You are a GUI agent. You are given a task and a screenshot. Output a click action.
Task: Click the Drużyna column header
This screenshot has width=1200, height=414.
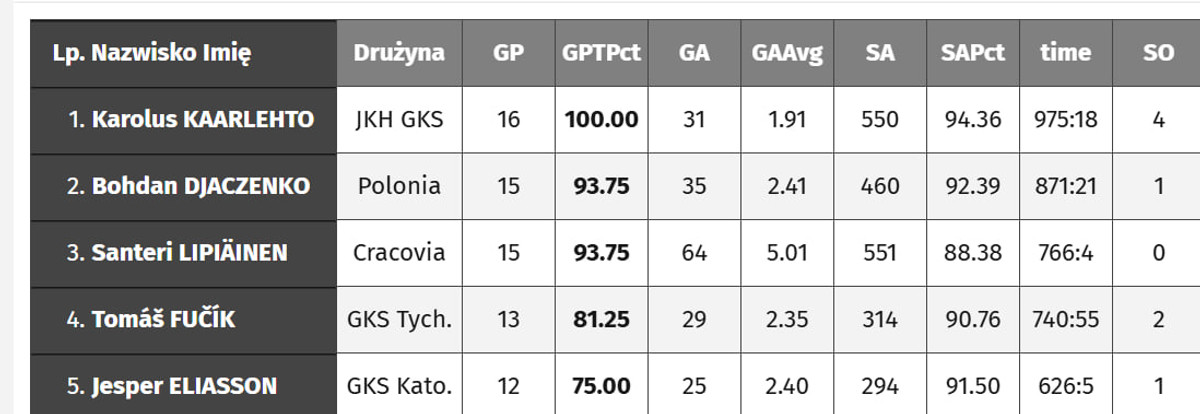[x=399, y=53]
